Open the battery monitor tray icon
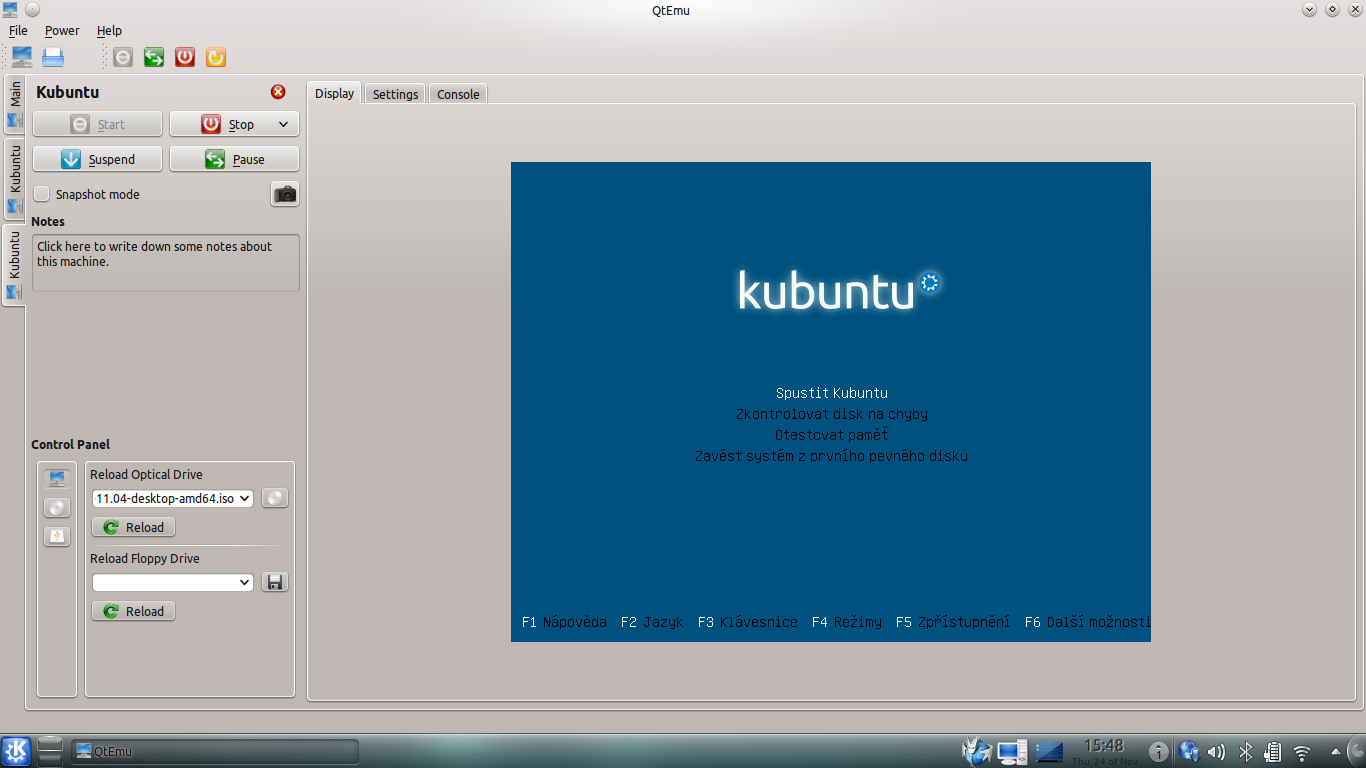1366x768 pixels. click(x=1273, y=752)
